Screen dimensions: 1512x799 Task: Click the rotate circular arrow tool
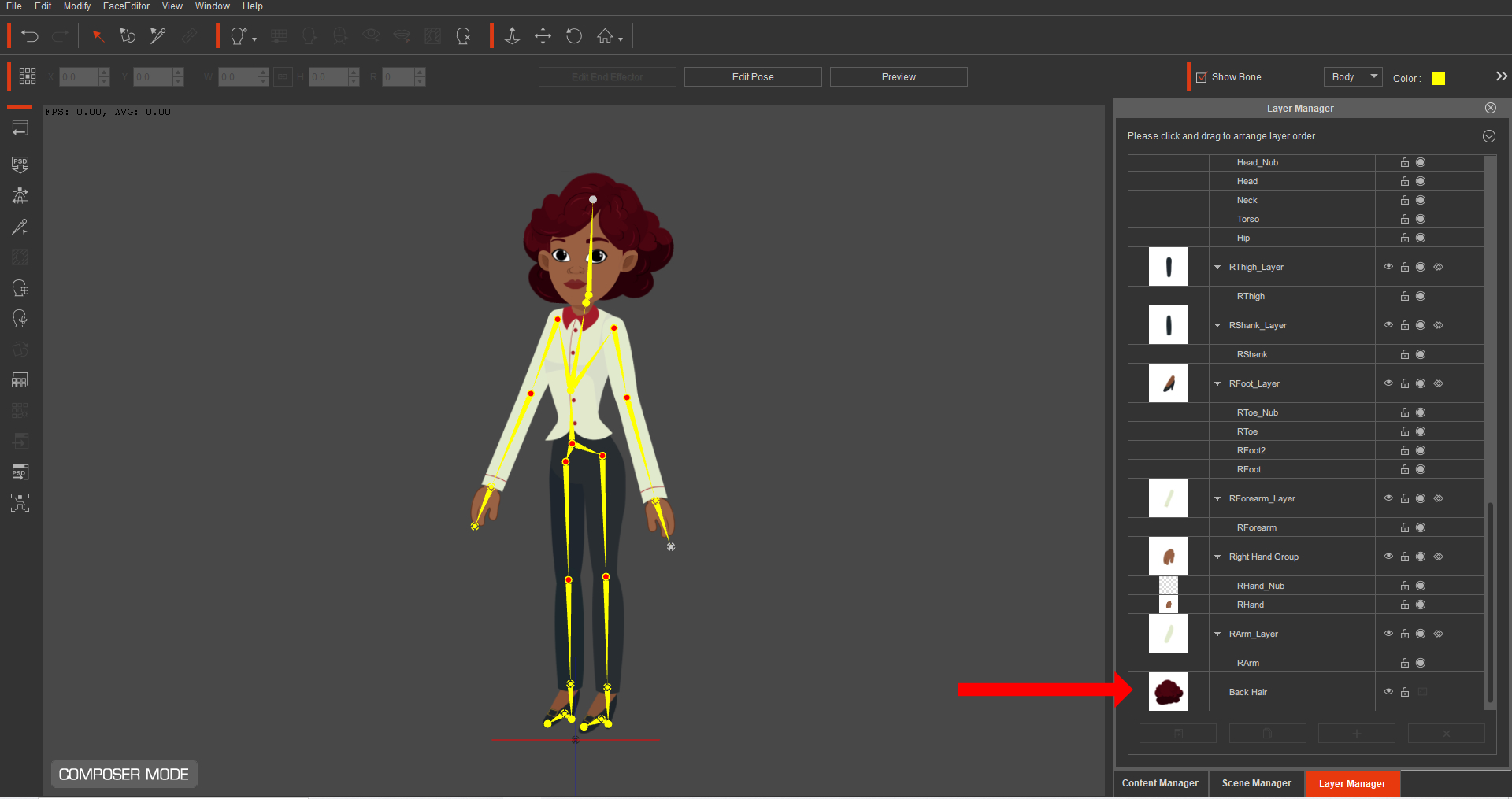click(x=574, y=36)
